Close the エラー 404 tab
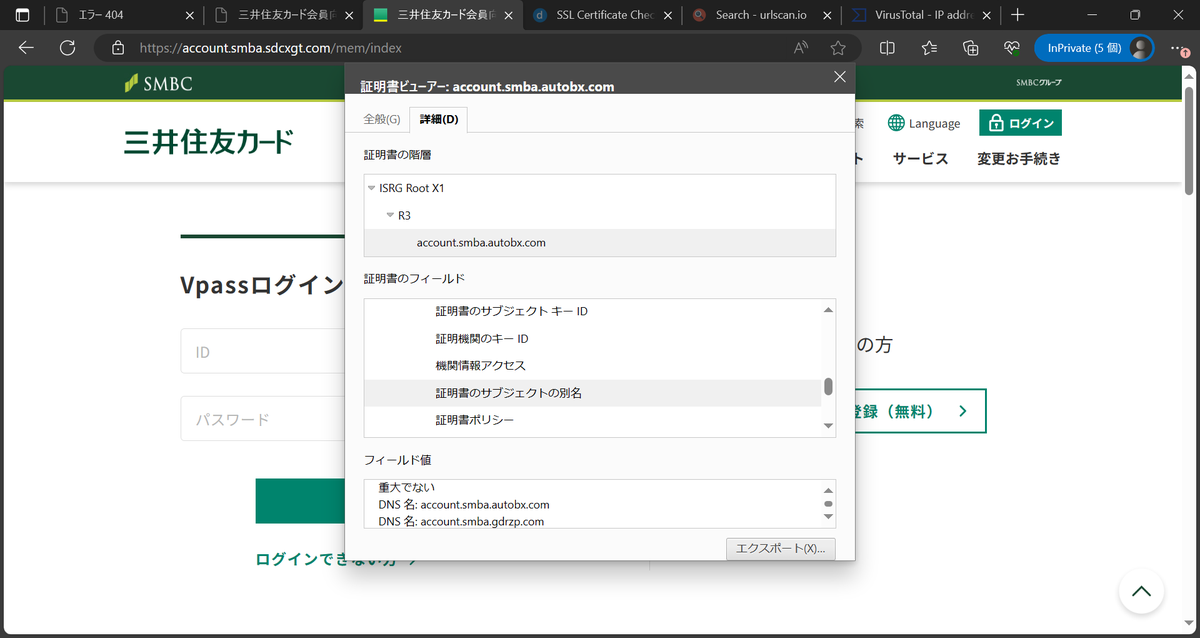 (190, 15)
